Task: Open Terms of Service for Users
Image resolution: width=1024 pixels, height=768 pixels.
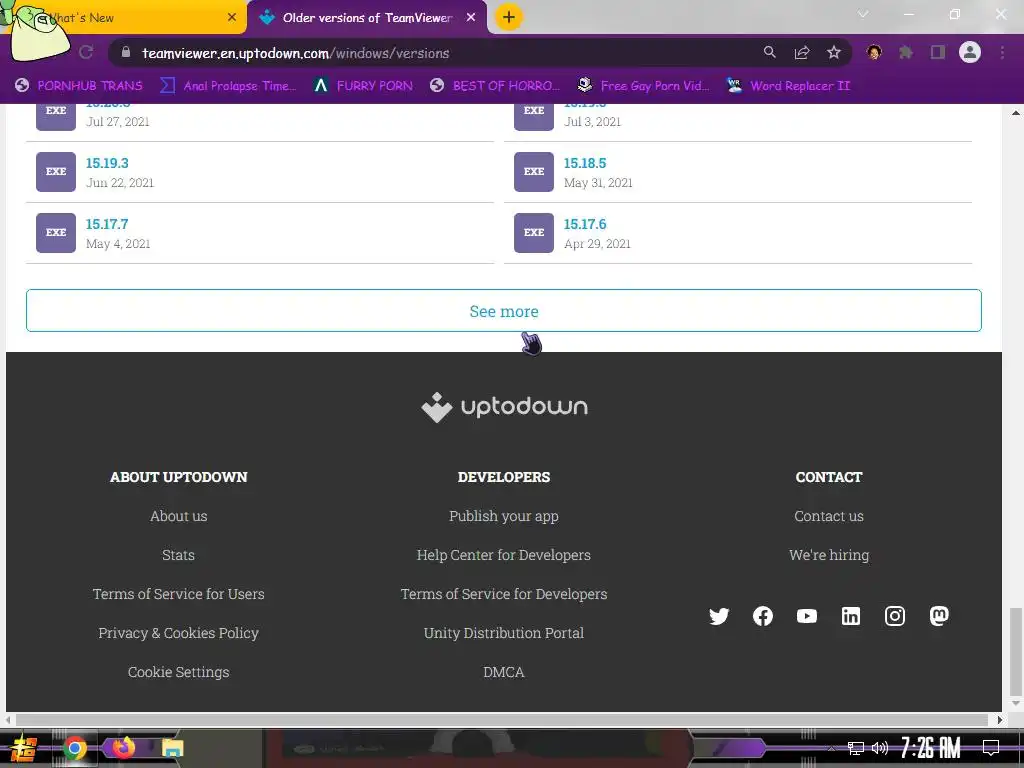Action: 178,594
